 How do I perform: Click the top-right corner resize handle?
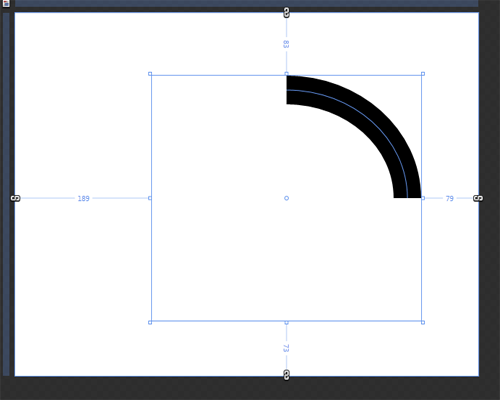coord(423,74)
